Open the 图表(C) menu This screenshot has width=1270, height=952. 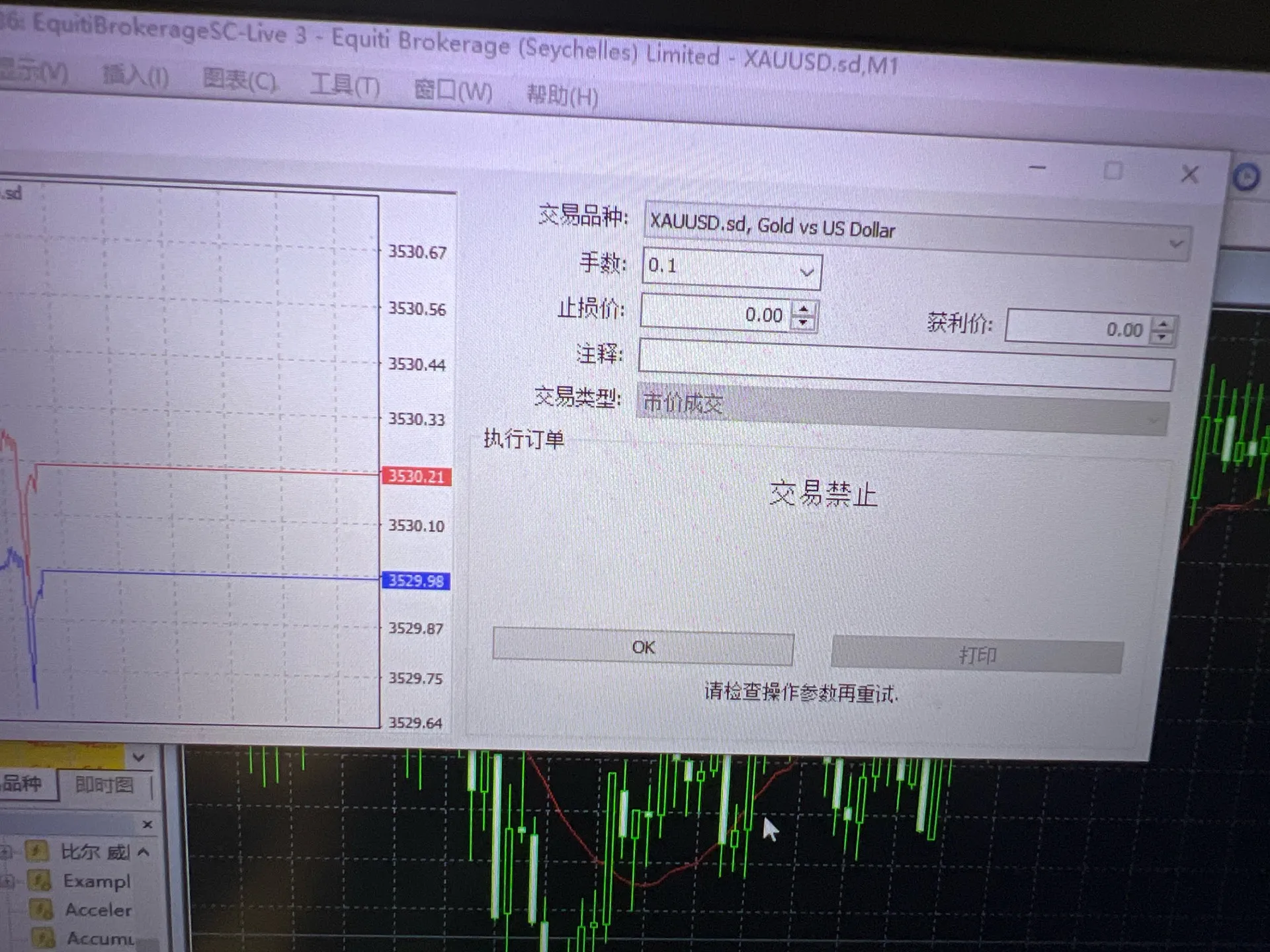point(239,80)
